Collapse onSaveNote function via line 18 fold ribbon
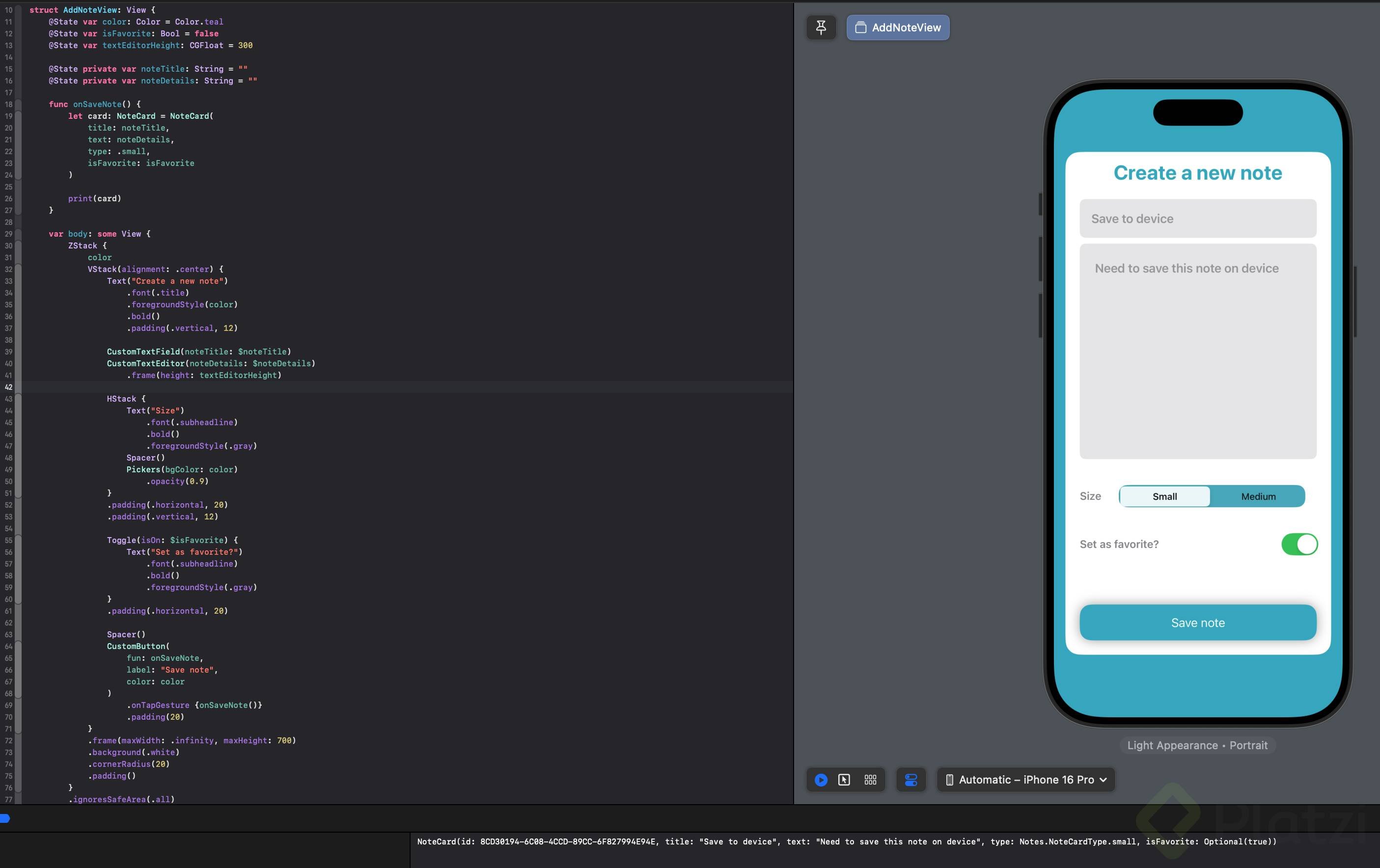 [18, 104]
